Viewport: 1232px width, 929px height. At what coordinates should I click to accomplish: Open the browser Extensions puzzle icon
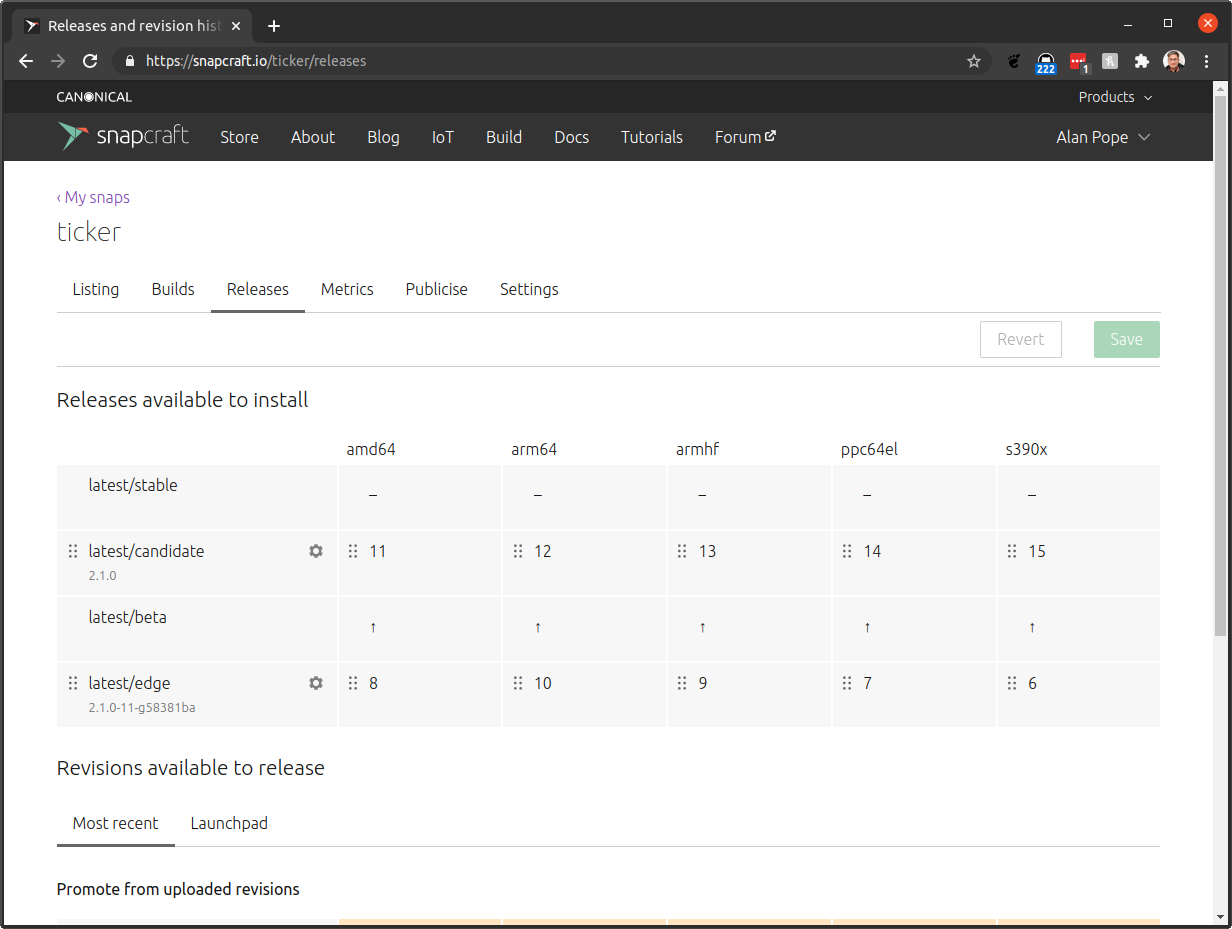tap(1141, 61)
